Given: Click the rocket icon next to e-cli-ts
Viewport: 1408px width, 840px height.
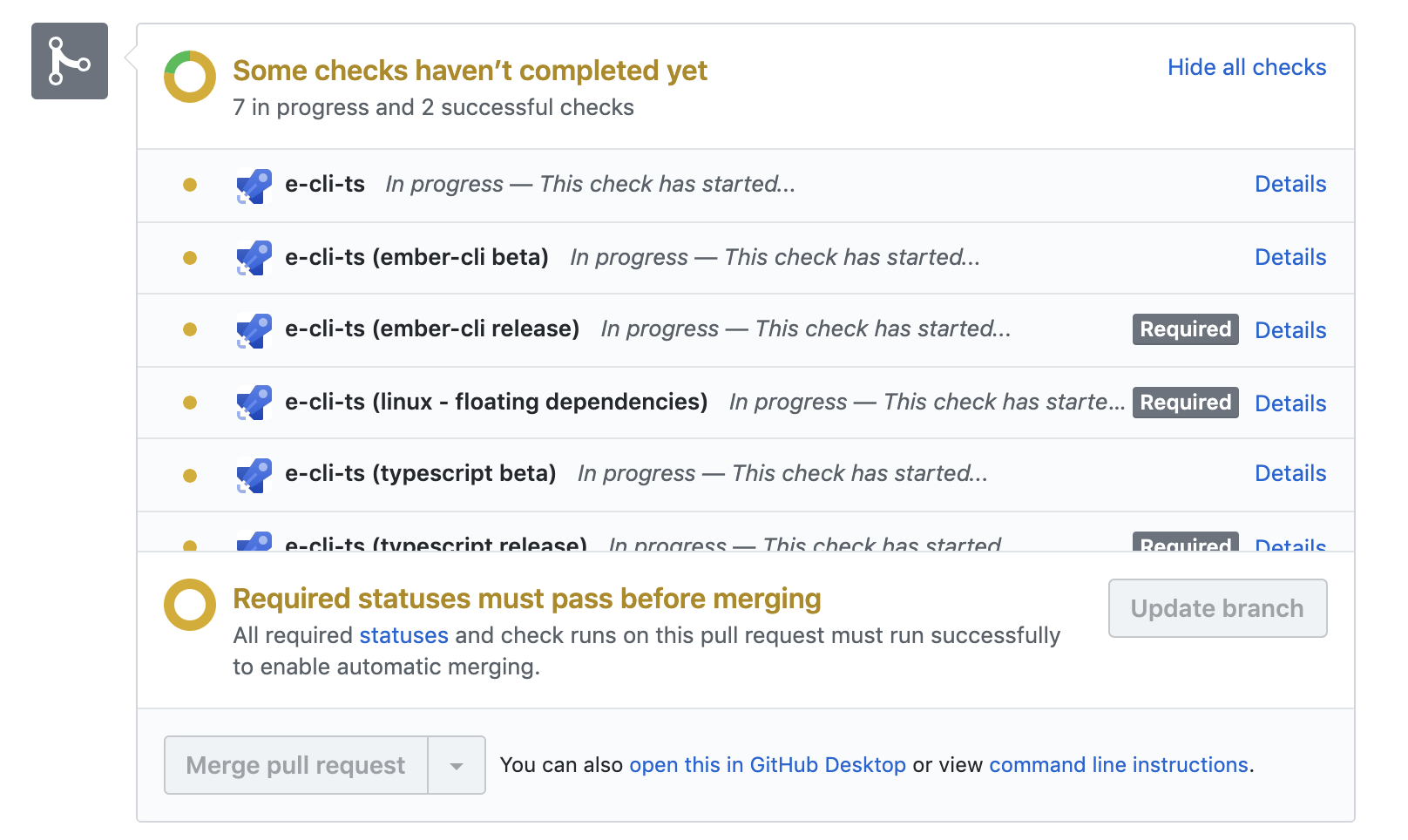Looking at the screenshot, I should [x=254, y=185].
